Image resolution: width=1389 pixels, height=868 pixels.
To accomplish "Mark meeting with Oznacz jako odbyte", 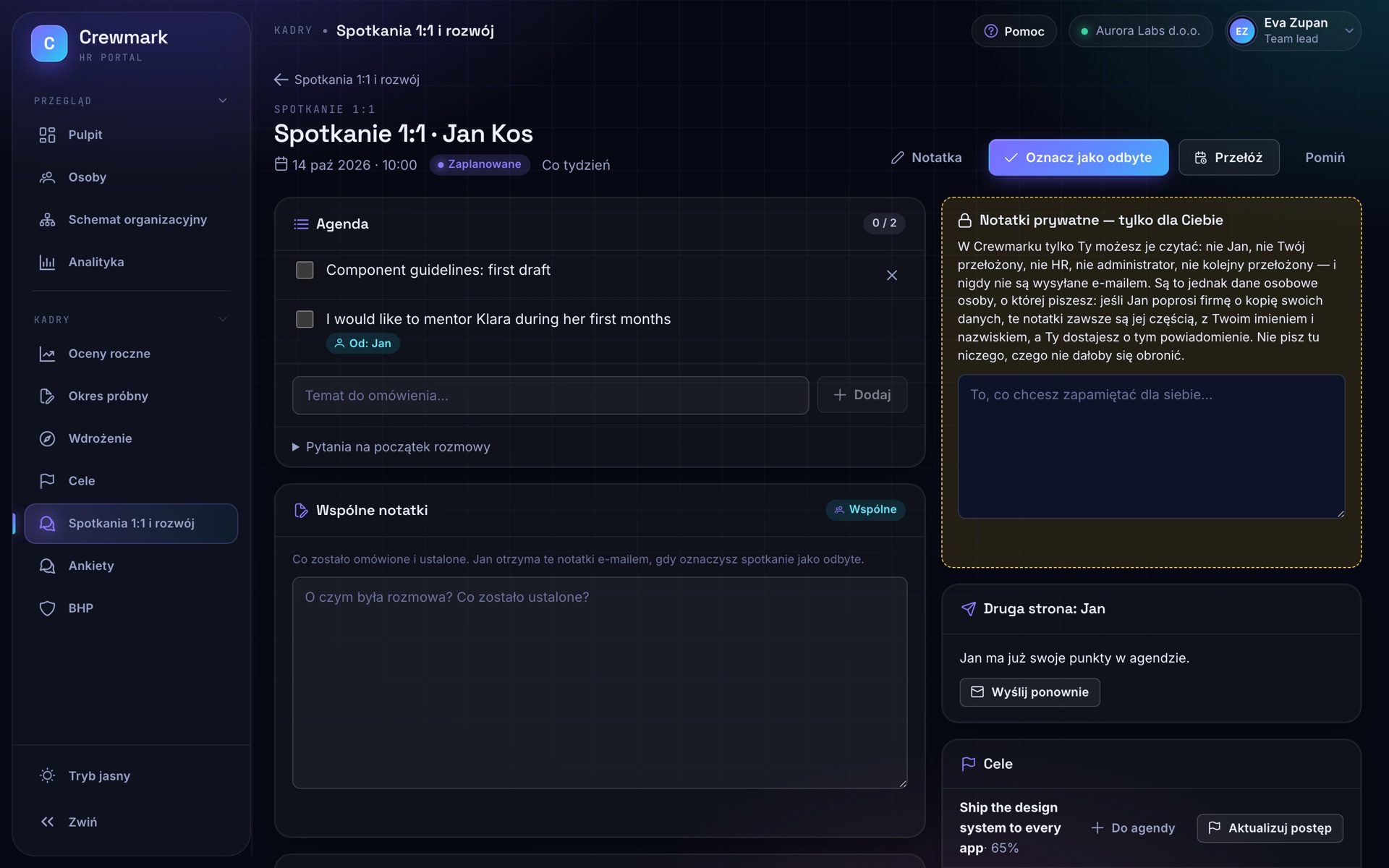I will pos(1078,158).
